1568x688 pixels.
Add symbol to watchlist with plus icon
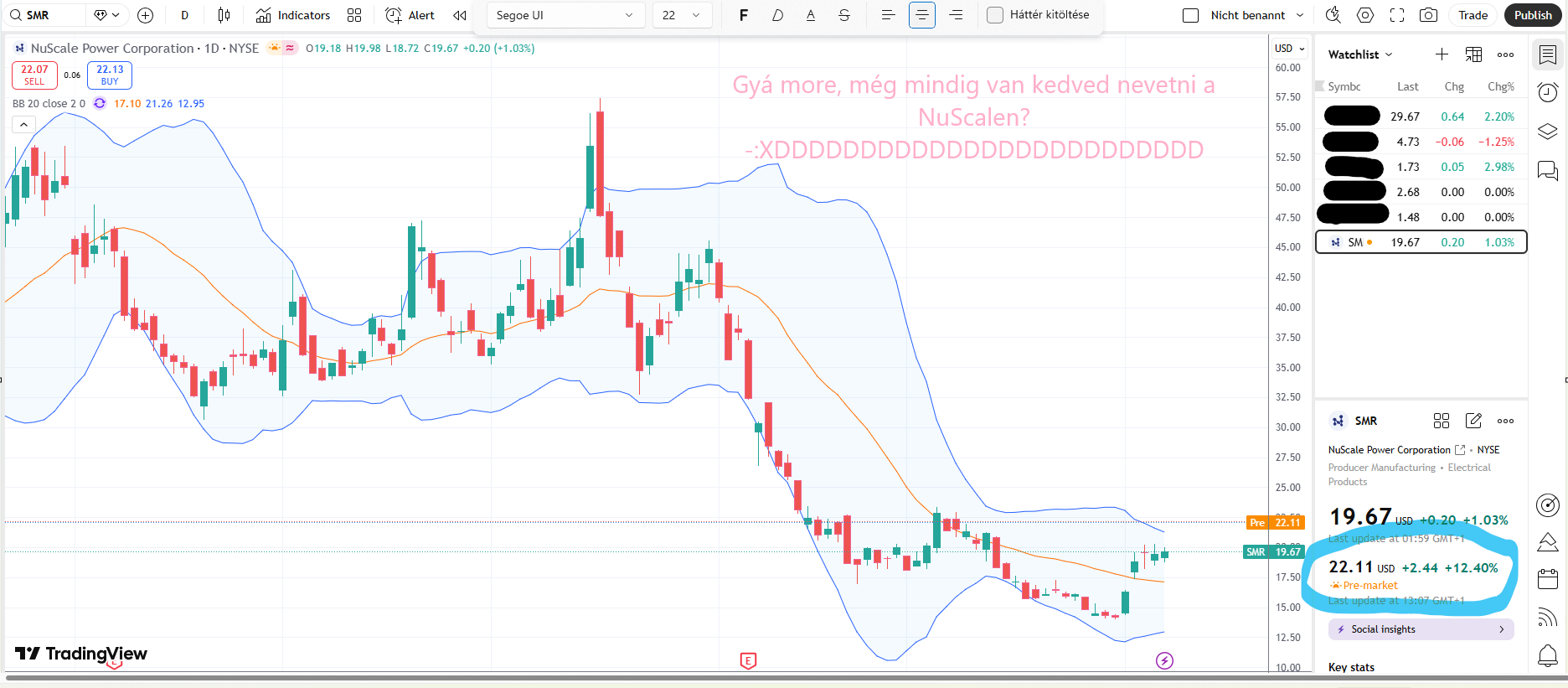1442,54
